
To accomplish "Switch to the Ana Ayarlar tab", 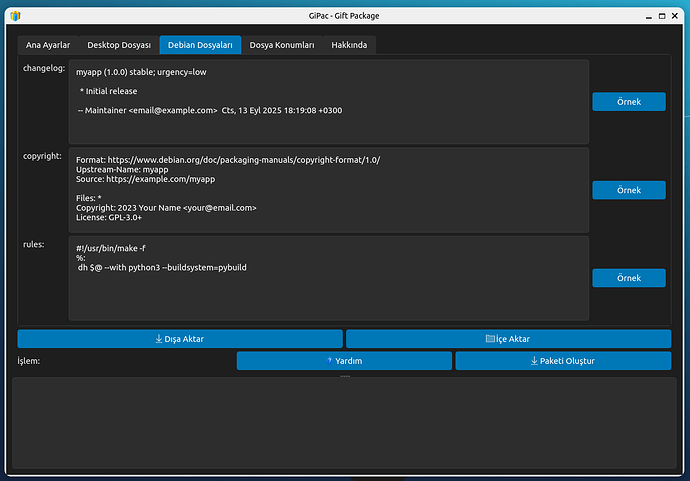I will (x=48, y=45).
